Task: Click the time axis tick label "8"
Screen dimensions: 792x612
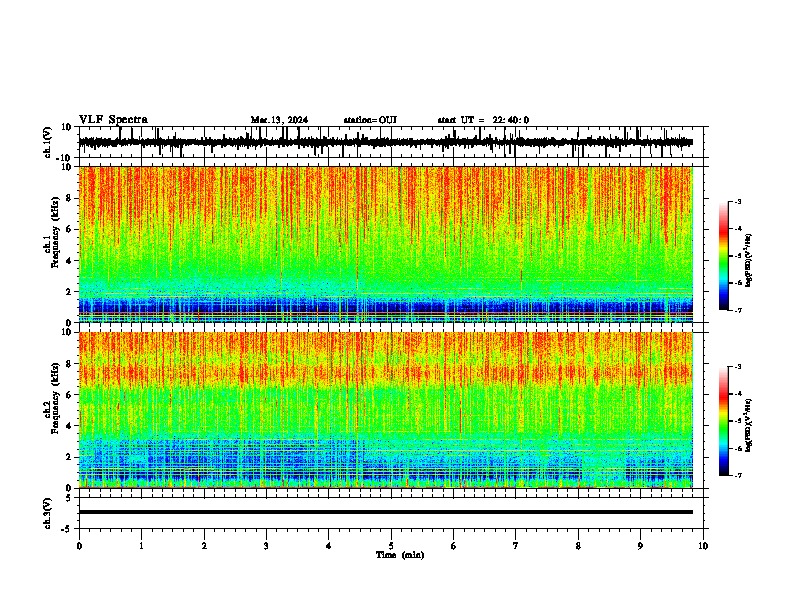Action: point(578,546)
